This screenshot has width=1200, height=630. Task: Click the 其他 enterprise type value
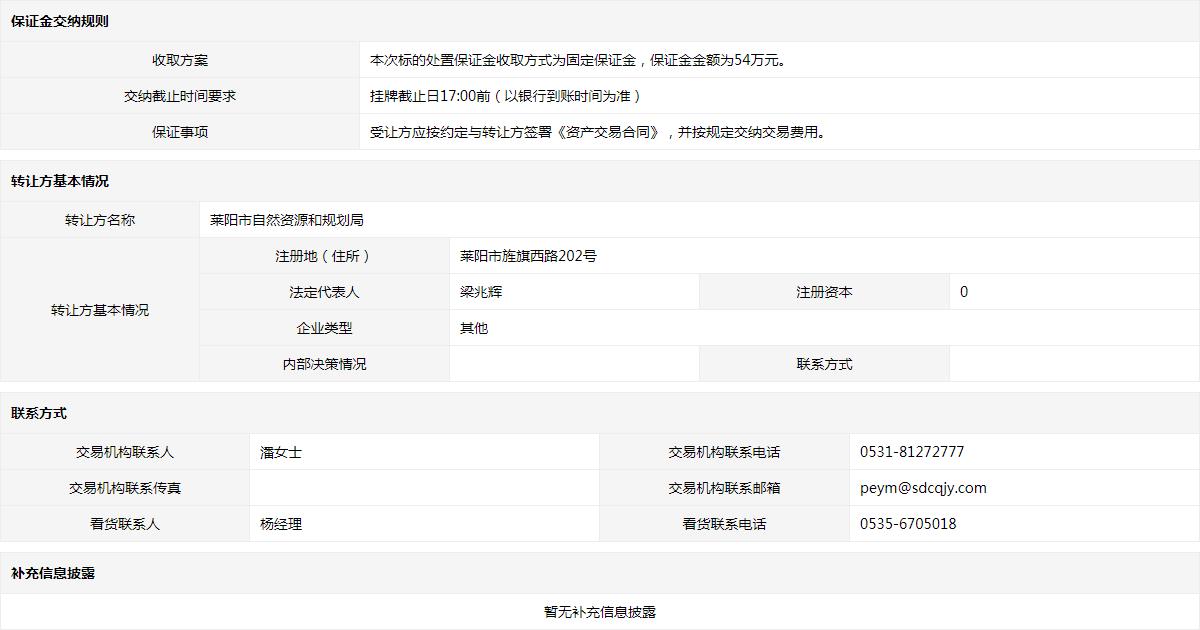click(x=474, y=328)
